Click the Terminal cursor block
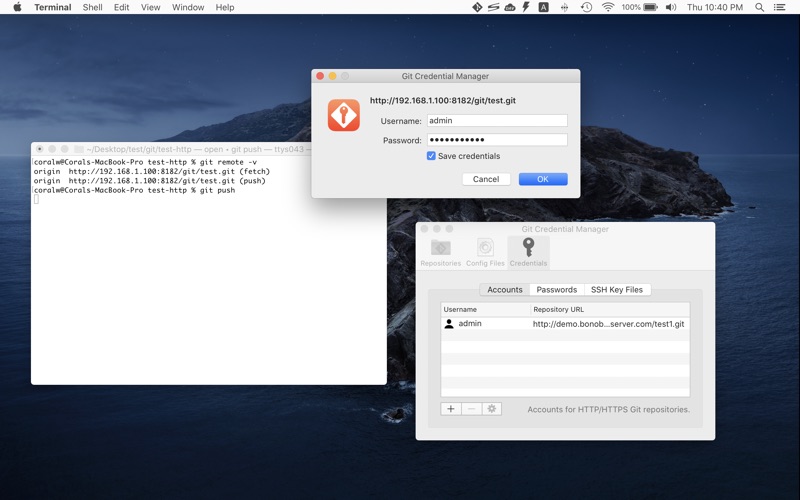800x500 pixels. (36, 199)
